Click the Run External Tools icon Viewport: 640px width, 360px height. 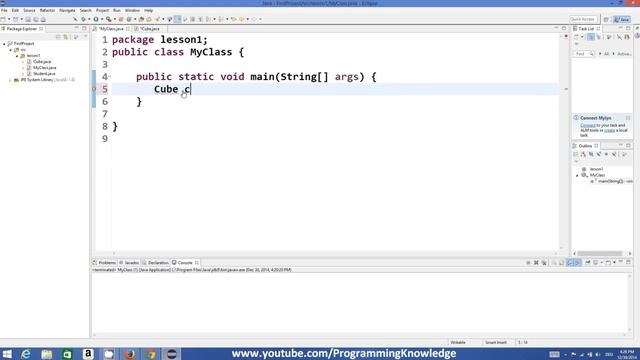point(108,19)
